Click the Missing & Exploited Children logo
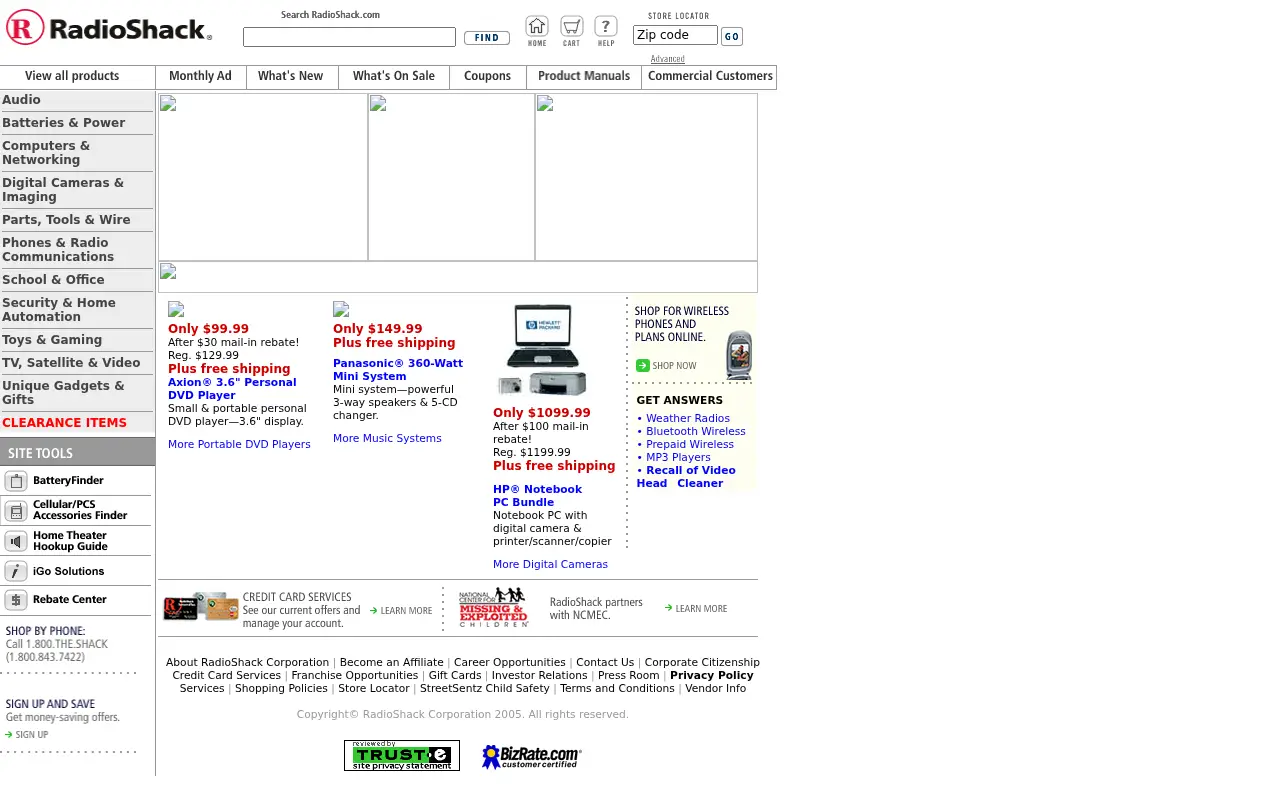 point(493,607)
